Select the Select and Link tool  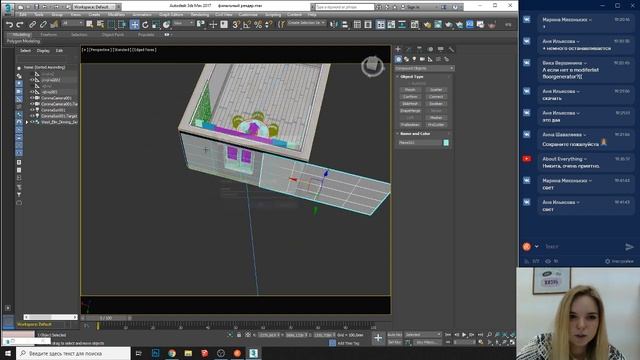pyautogui.click(x=32, y=24)
